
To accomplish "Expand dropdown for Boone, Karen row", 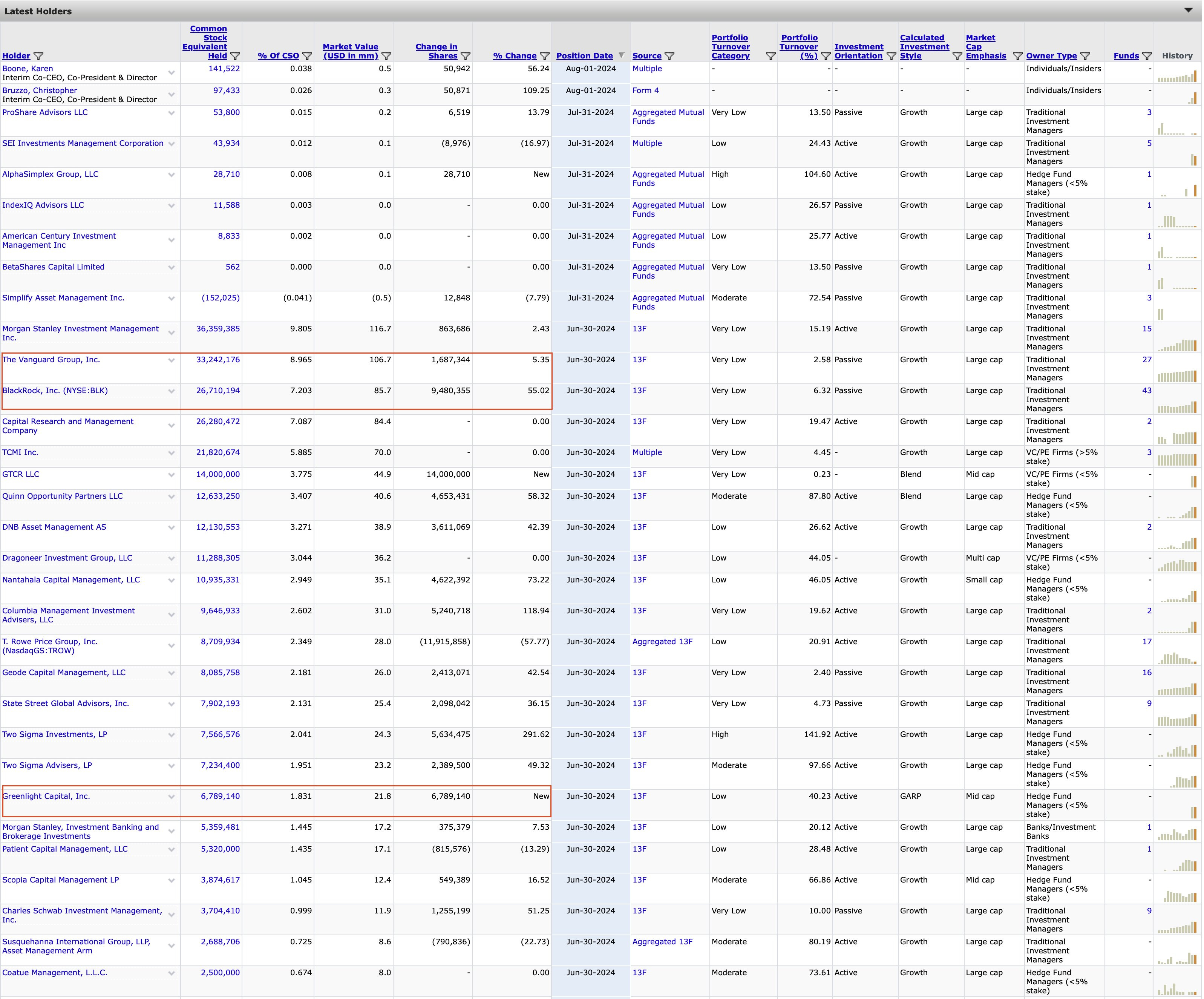I will tap(172, 73).
